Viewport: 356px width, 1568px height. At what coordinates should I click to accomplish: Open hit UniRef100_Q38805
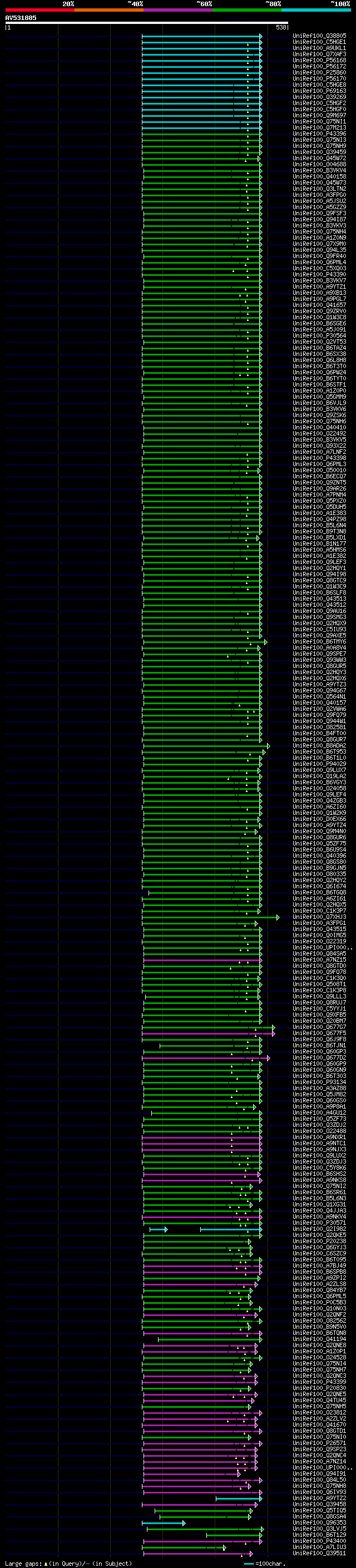(319, 36)
